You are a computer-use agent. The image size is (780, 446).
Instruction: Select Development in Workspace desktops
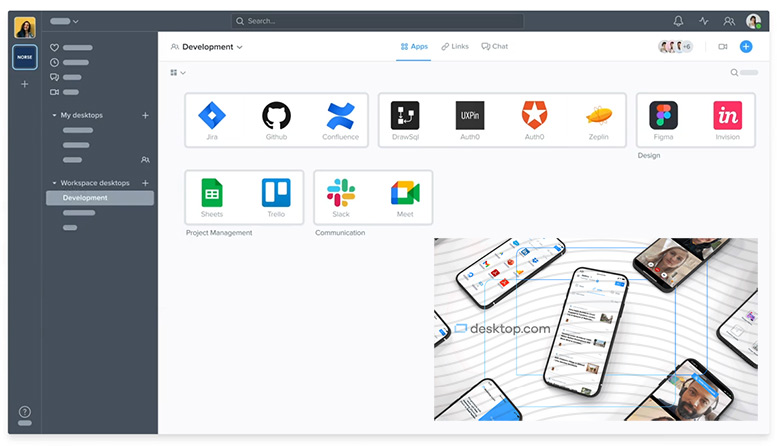click(99, 198)
